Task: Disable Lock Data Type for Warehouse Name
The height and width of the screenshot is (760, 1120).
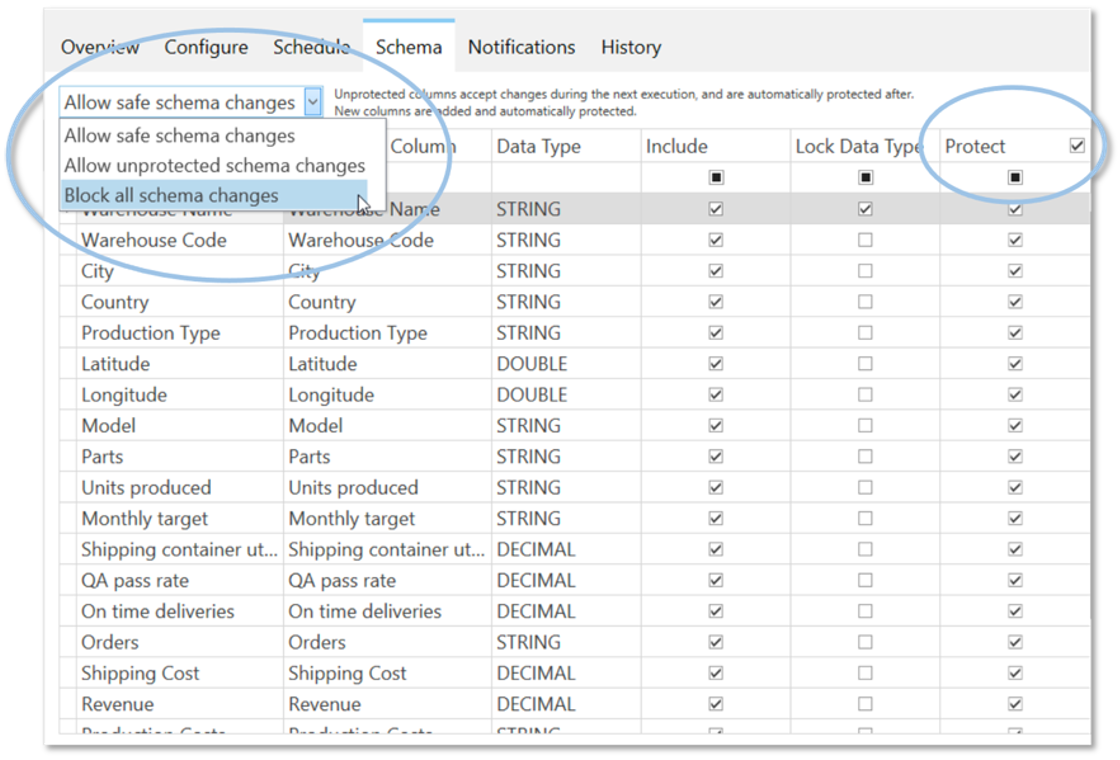Action: [865, 209]
